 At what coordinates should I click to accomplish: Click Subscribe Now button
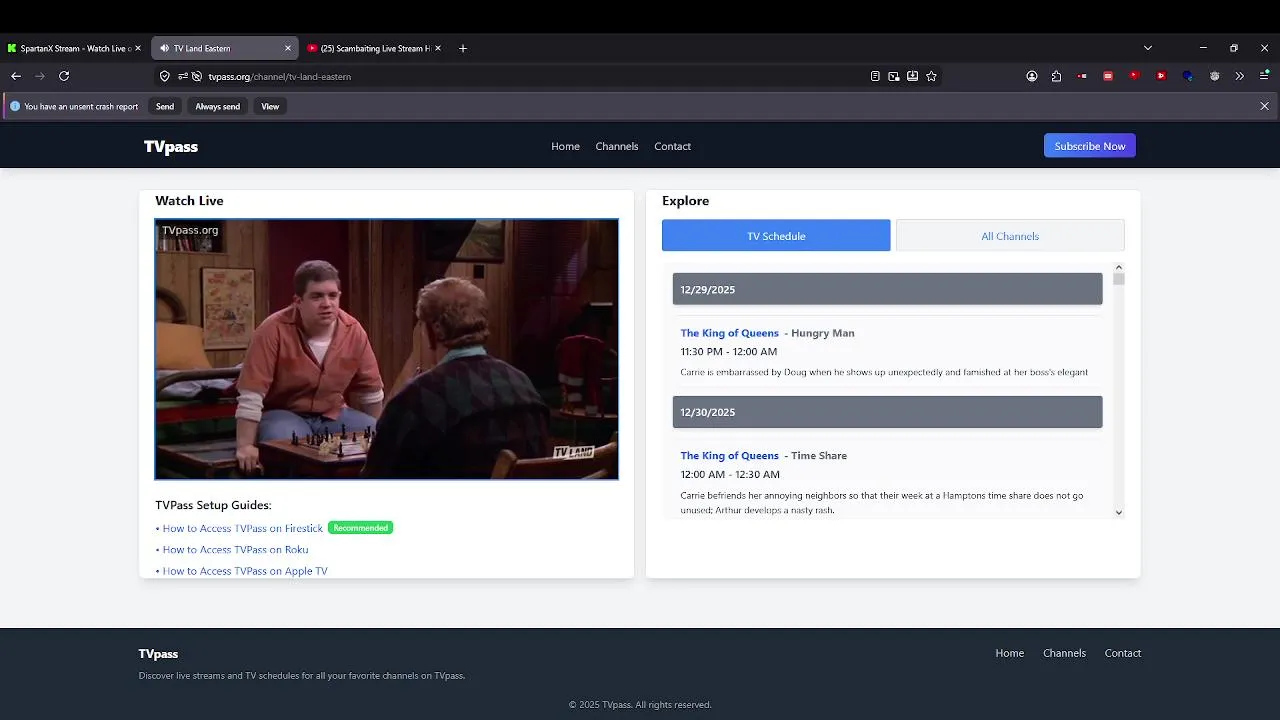click(1090, 146)
